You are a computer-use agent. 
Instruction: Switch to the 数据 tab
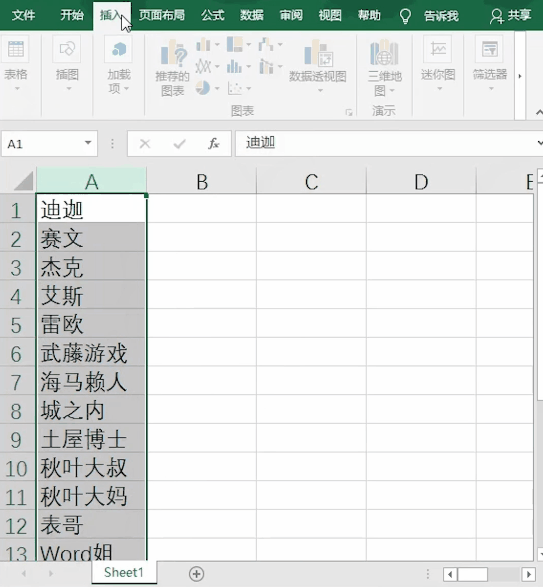click(x=252, y=15)
